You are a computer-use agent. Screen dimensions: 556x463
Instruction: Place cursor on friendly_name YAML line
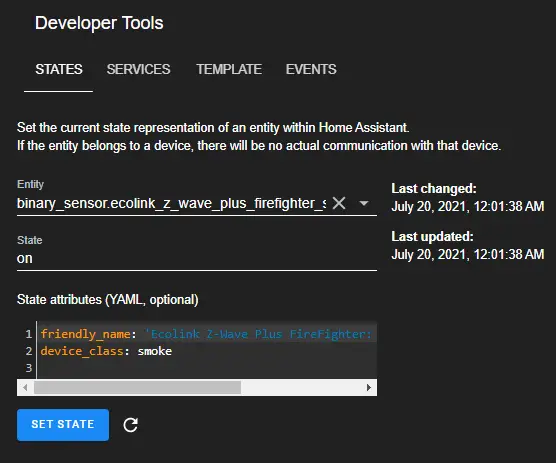point(206,334)
